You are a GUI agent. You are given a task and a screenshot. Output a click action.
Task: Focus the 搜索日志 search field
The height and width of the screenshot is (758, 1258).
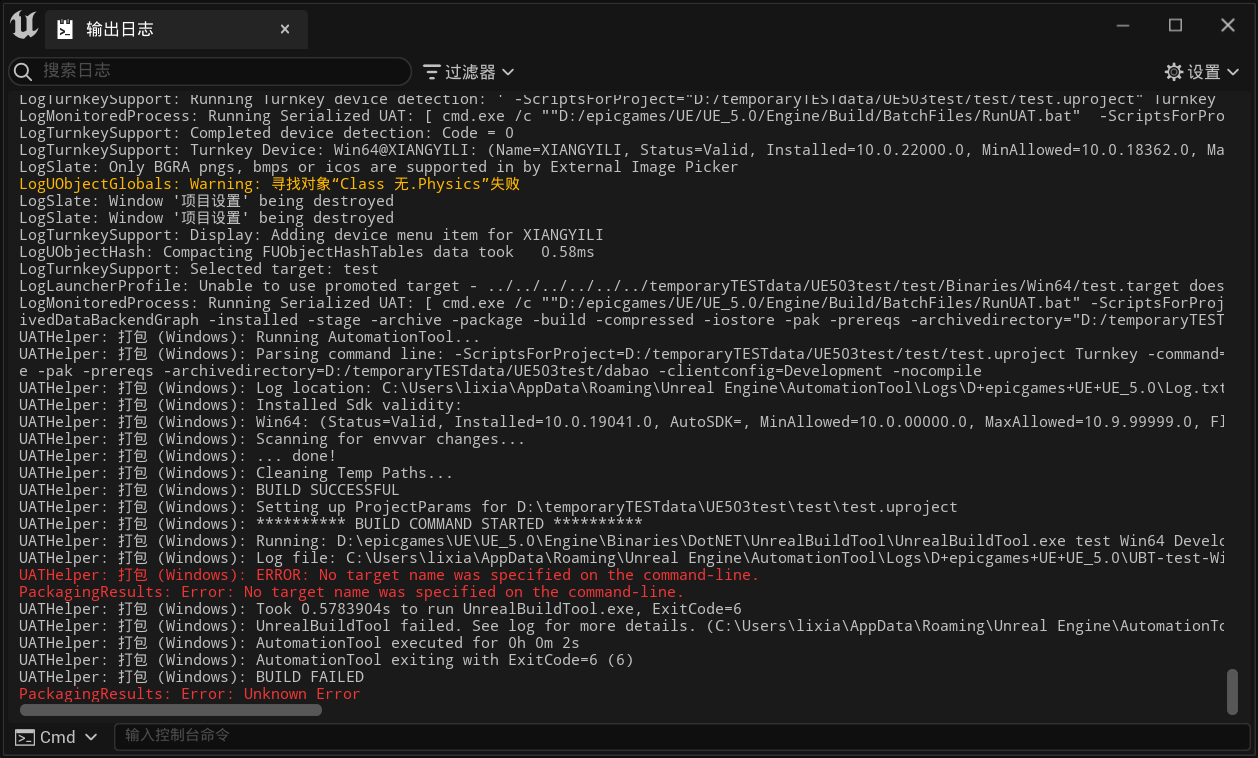[x=210, y=71]
